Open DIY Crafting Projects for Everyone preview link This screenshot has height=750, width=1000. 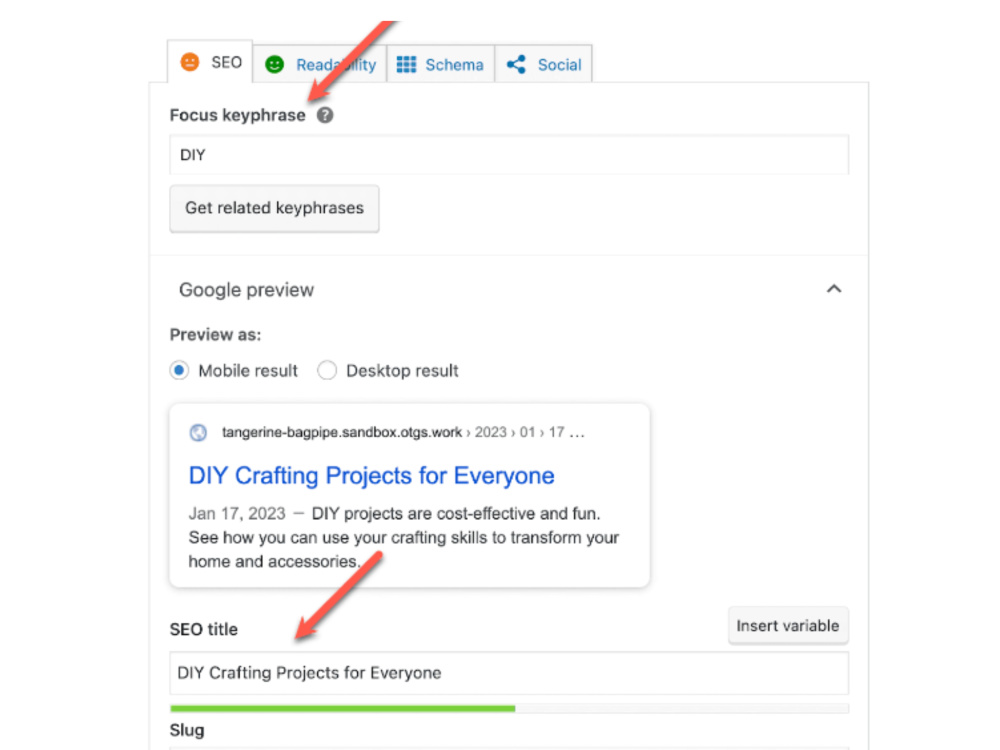[x=371, y=476]
